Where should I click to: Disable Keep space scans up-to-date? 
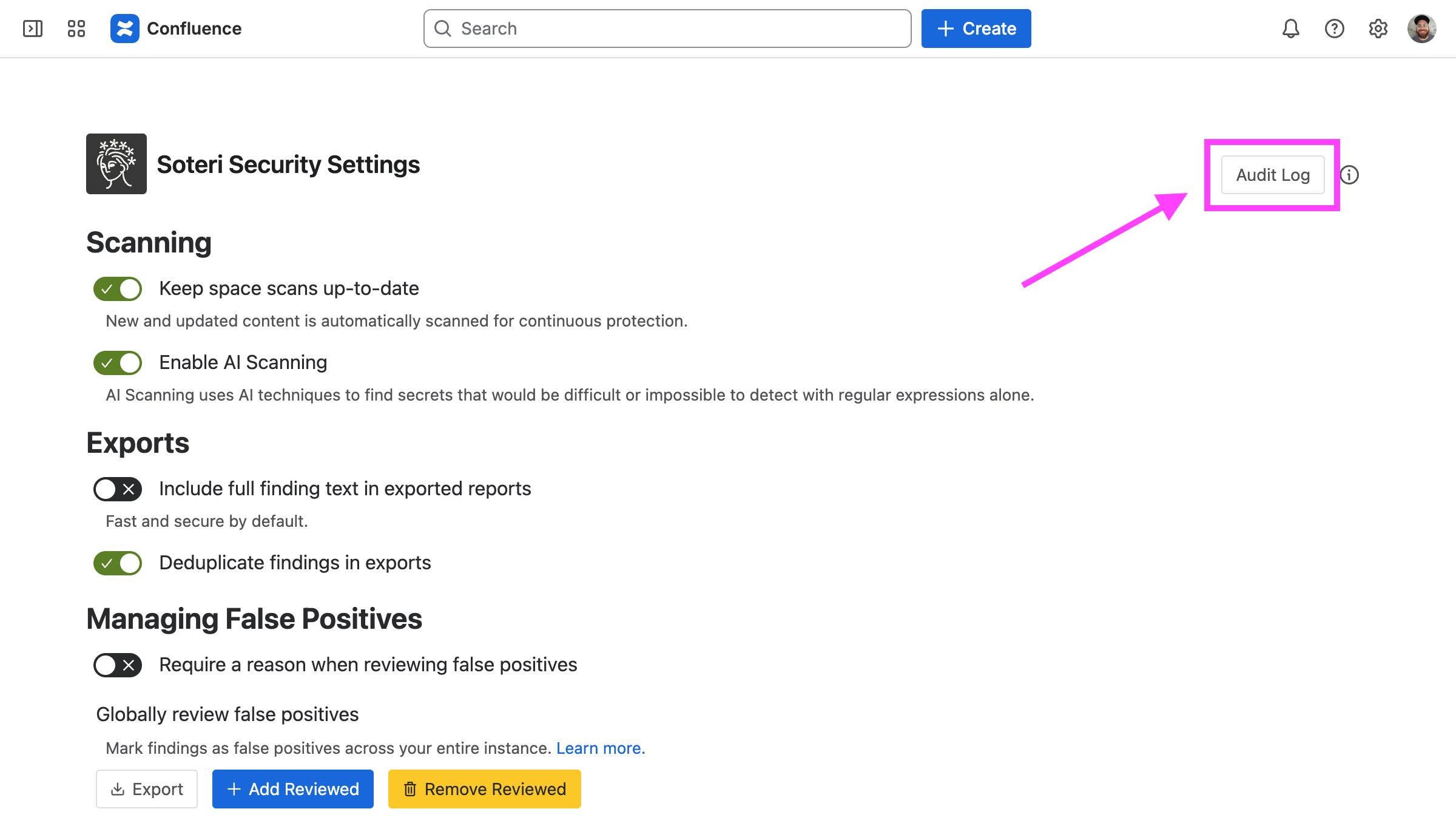[118, 289]
